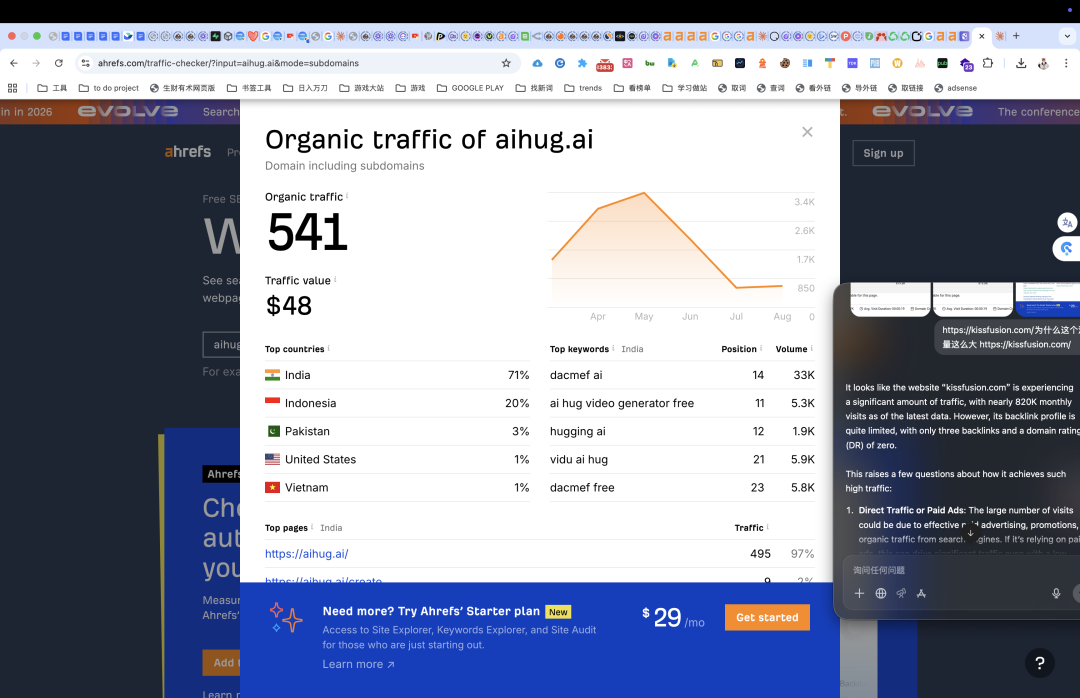Click the microphone icon in chat panel

tap(1056, 593)
